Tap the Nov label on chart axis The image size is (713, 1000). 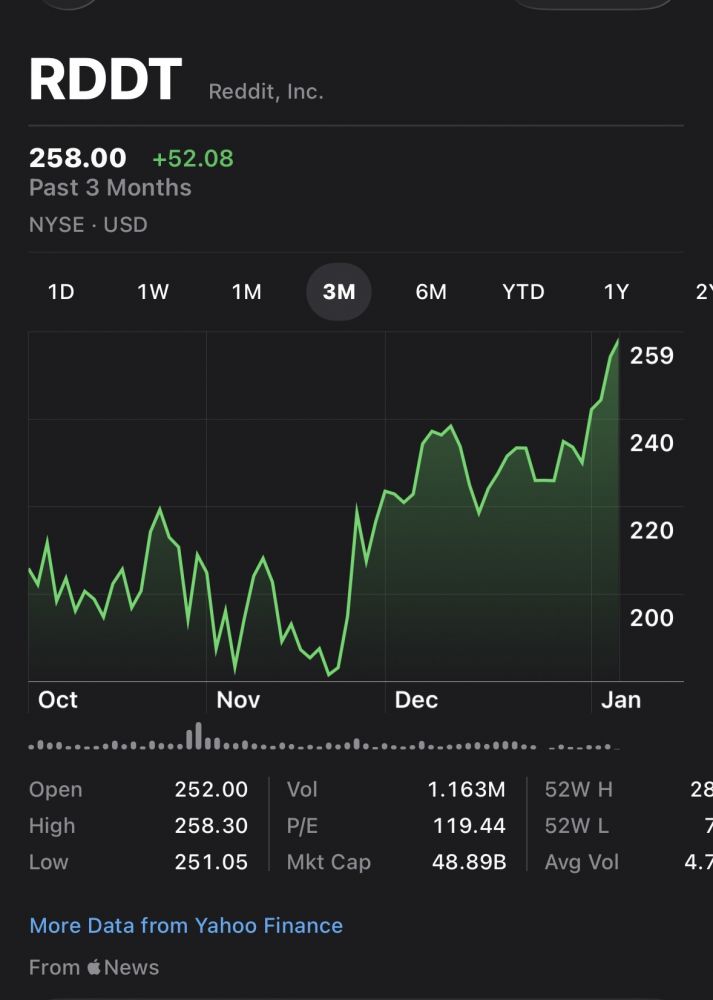pyautogui.click(x=238, y=700)
